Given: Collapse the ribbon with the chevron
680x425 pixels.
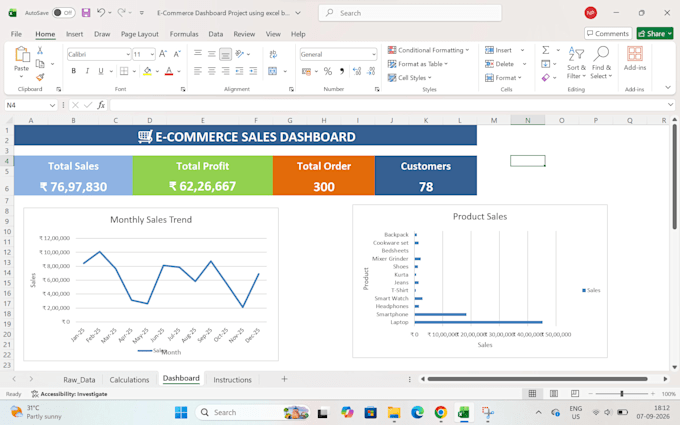Looking at the screenshot, I should [668, 88].
